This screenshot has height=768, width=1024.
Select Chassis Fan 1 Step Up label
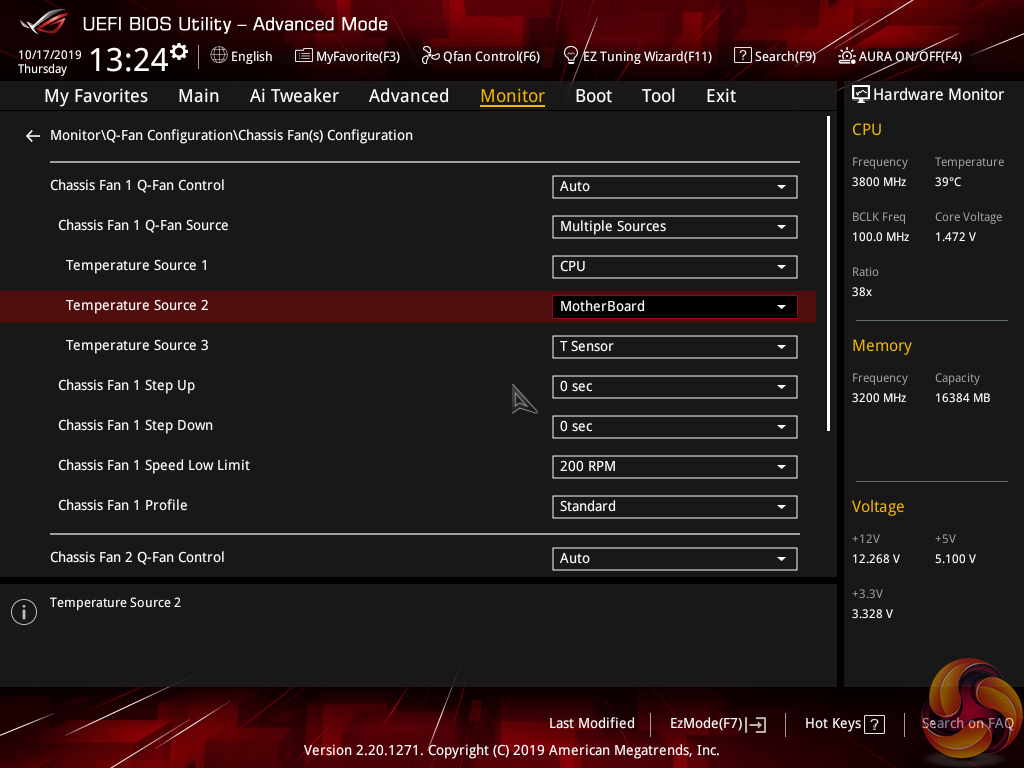pyautogui.click(x=127, y=386)
